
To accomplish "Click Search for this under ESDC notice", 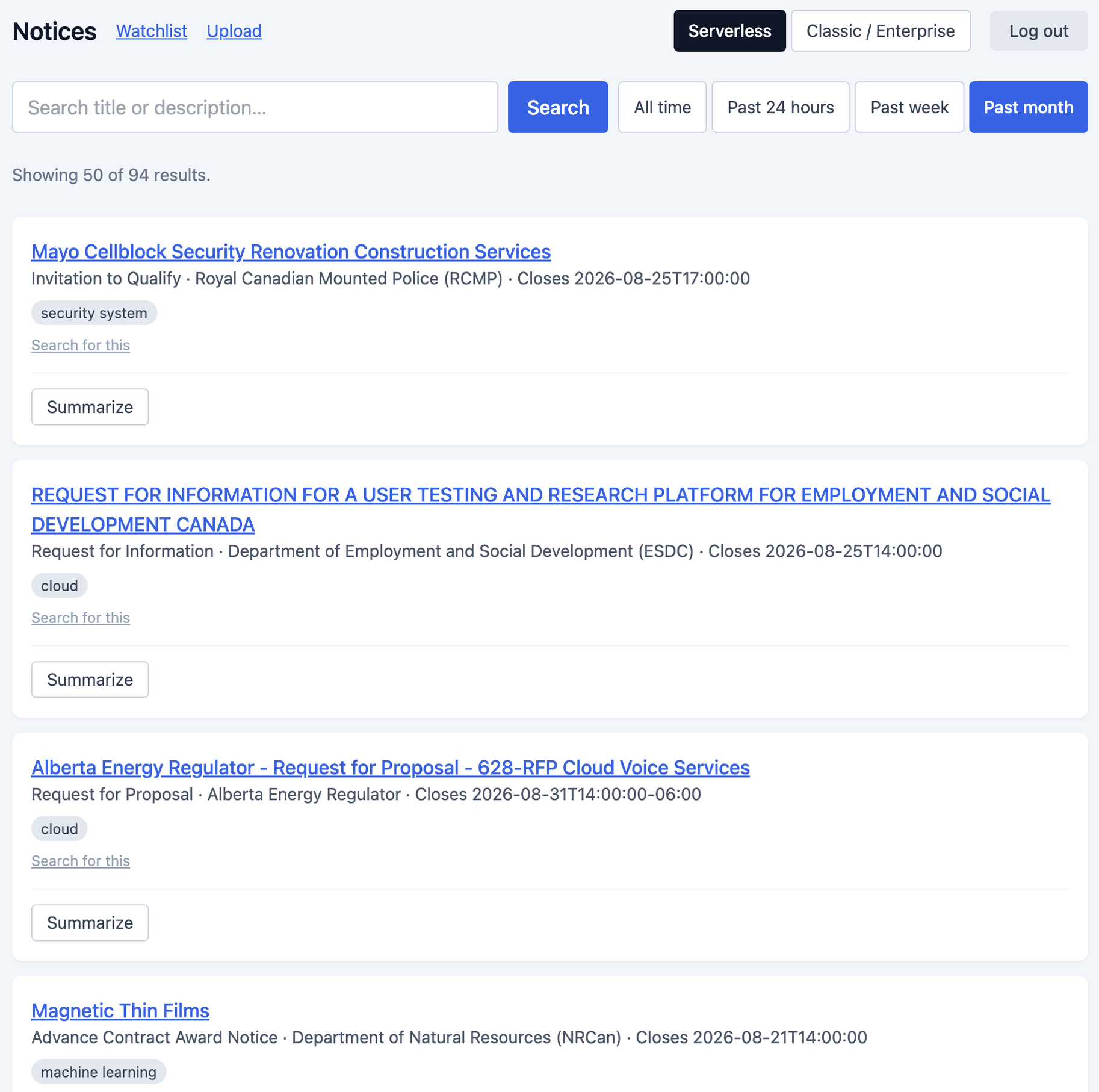I will click(x=81, y=618).
